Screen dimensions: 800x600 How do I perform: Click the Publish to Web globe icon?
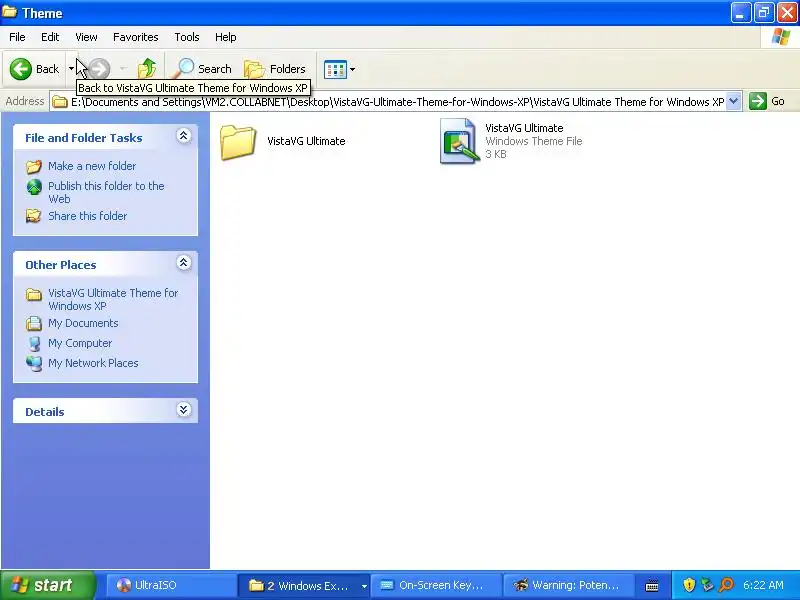[34, 187]
